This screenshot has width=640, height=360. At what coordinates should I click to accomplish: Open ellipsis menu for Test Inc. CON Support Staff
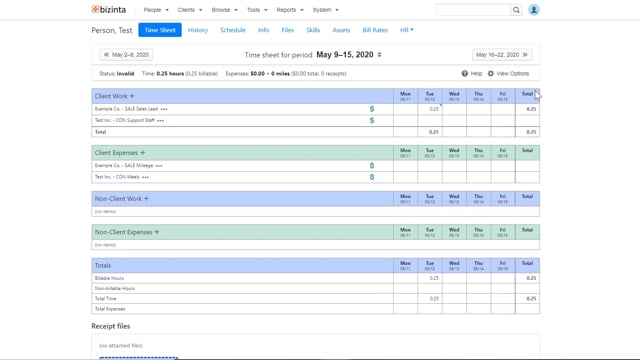pyautogui.click(x=160, y=121)
